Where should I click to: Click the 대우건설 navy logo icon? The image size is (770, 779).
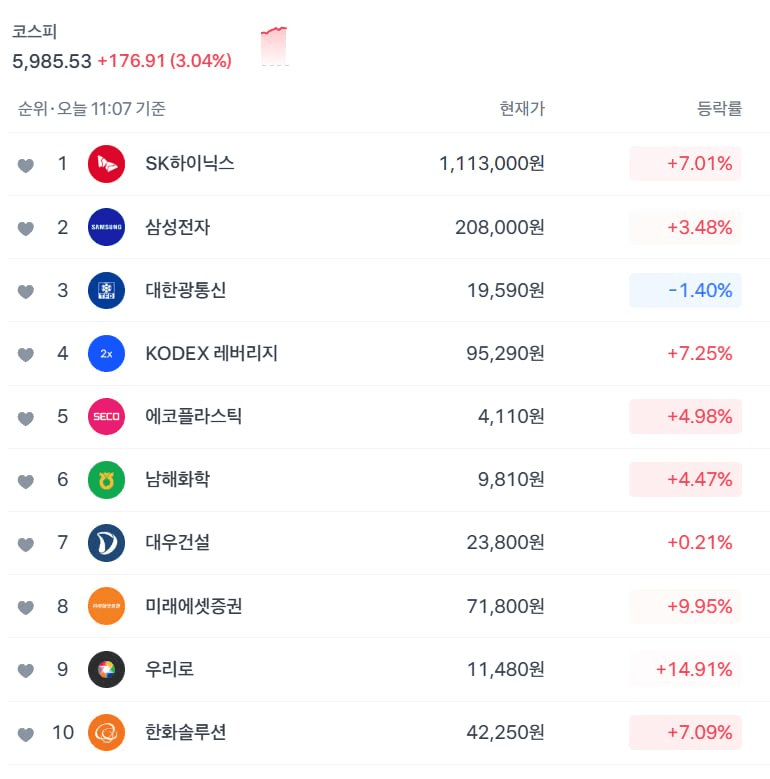(x=106, y=543)
